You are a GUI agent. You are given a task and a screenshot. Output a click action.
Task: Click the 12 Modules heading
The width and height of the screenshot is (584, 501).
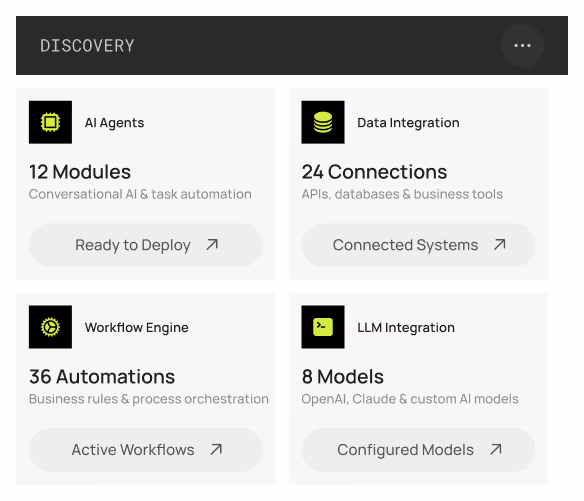coord(80,172)
